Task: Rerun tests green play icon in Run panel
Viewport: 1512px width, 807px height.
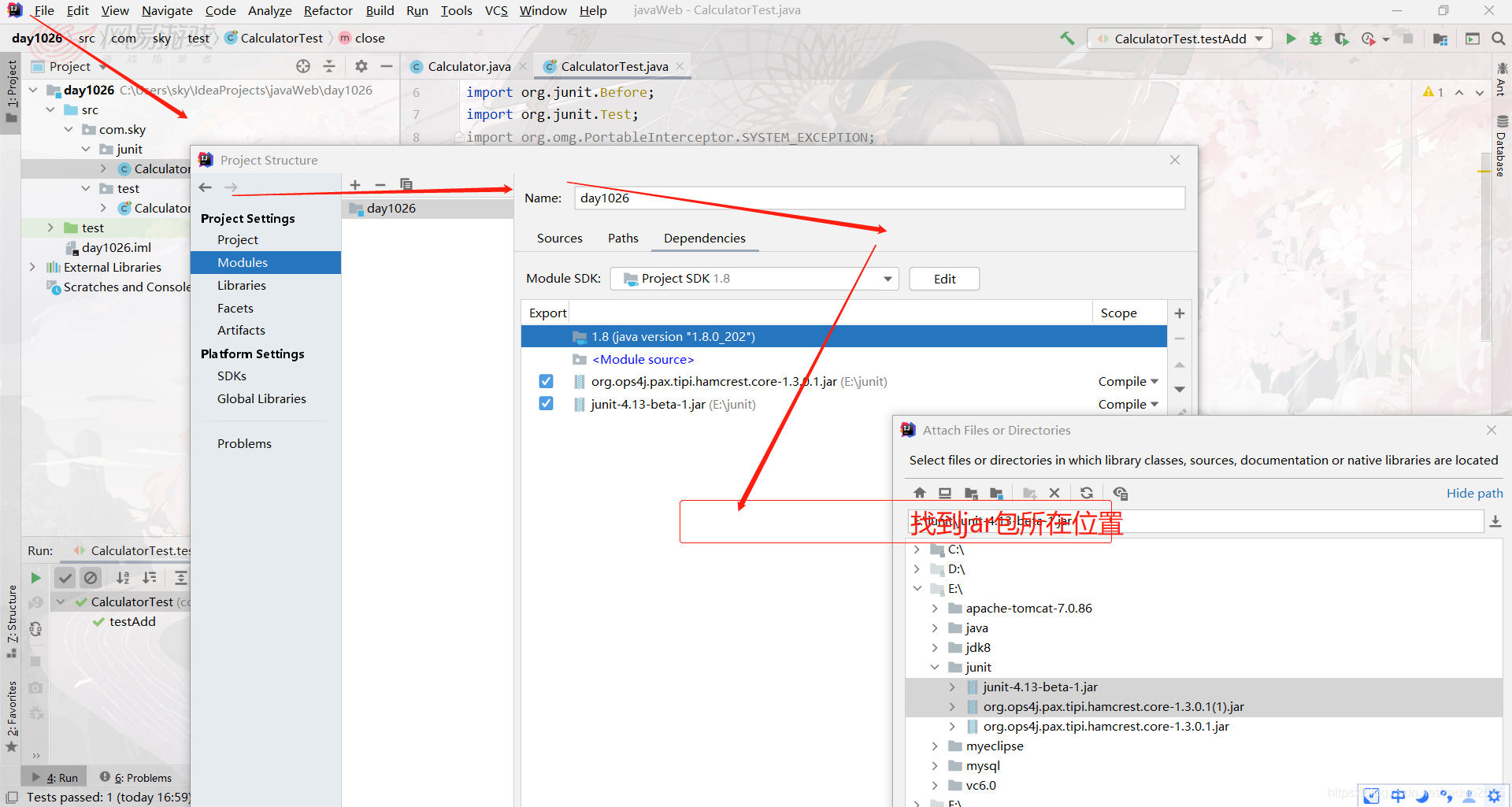Action: pyautogui.click(x=35, y=578)
